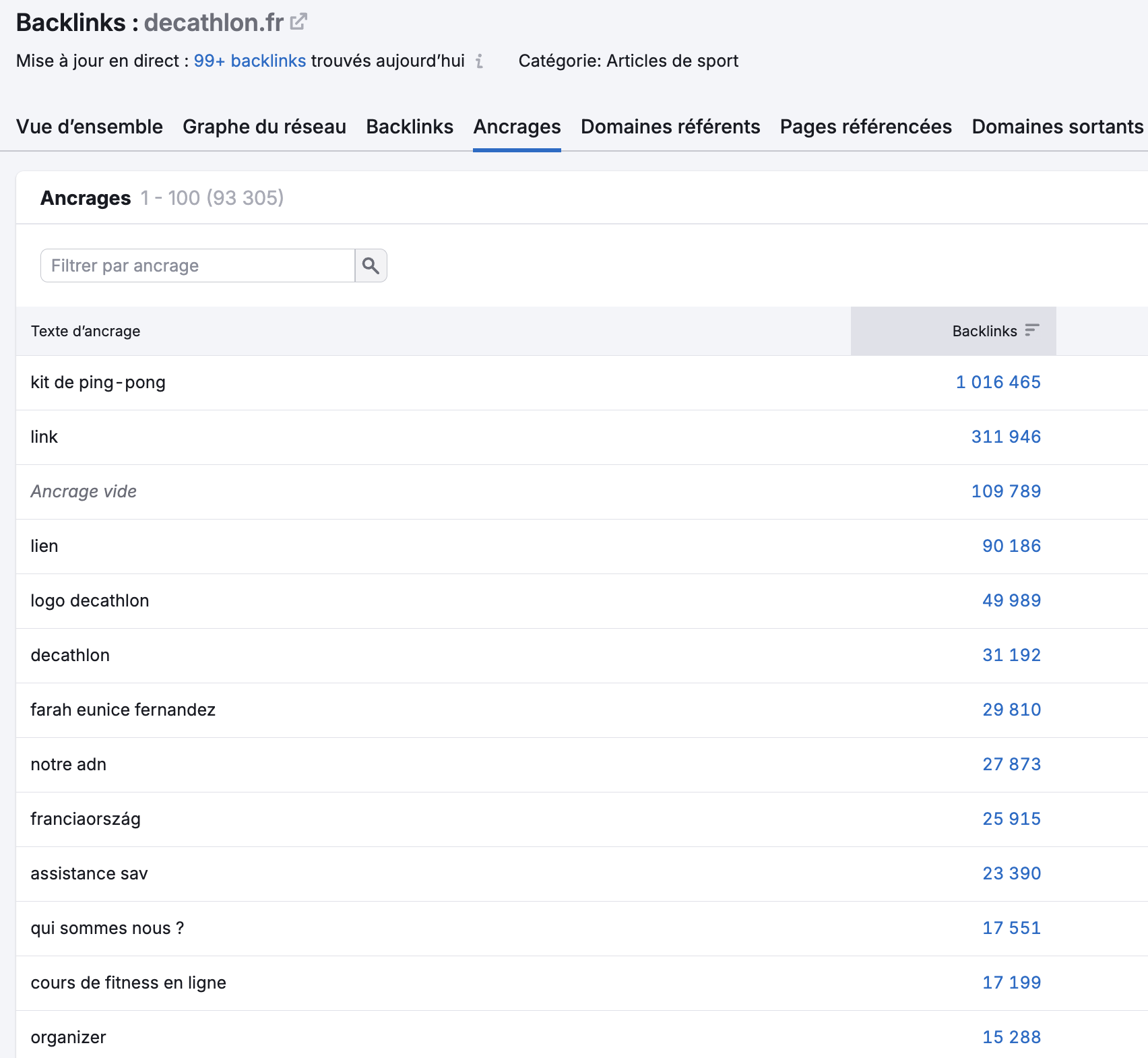Open 311 946 backlinks for link
Screen dimensions: 1148x1058
tap(1006, 437)
